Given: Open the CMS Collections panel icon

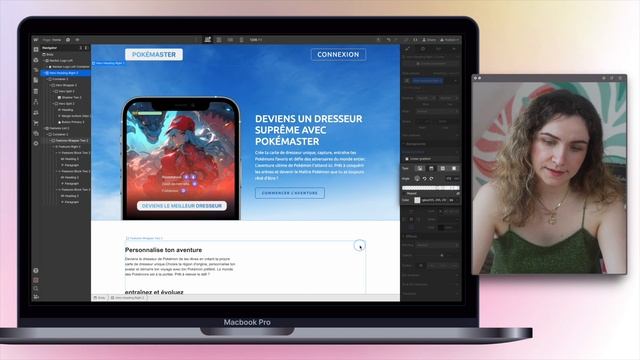Looking at the screenshot, I should click(36, 91).
